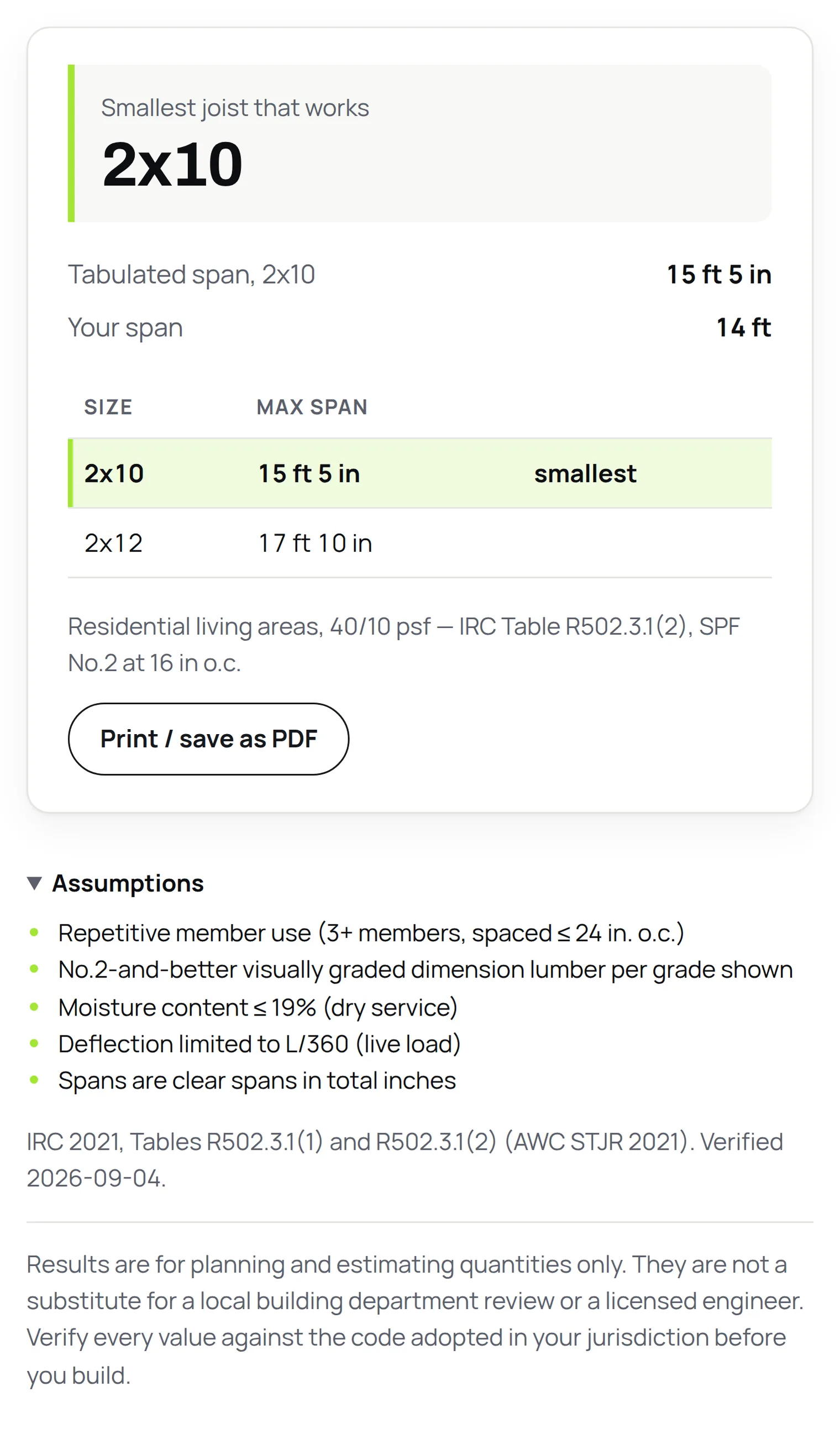Click the Spans are clear spans item

point(257,1080)
